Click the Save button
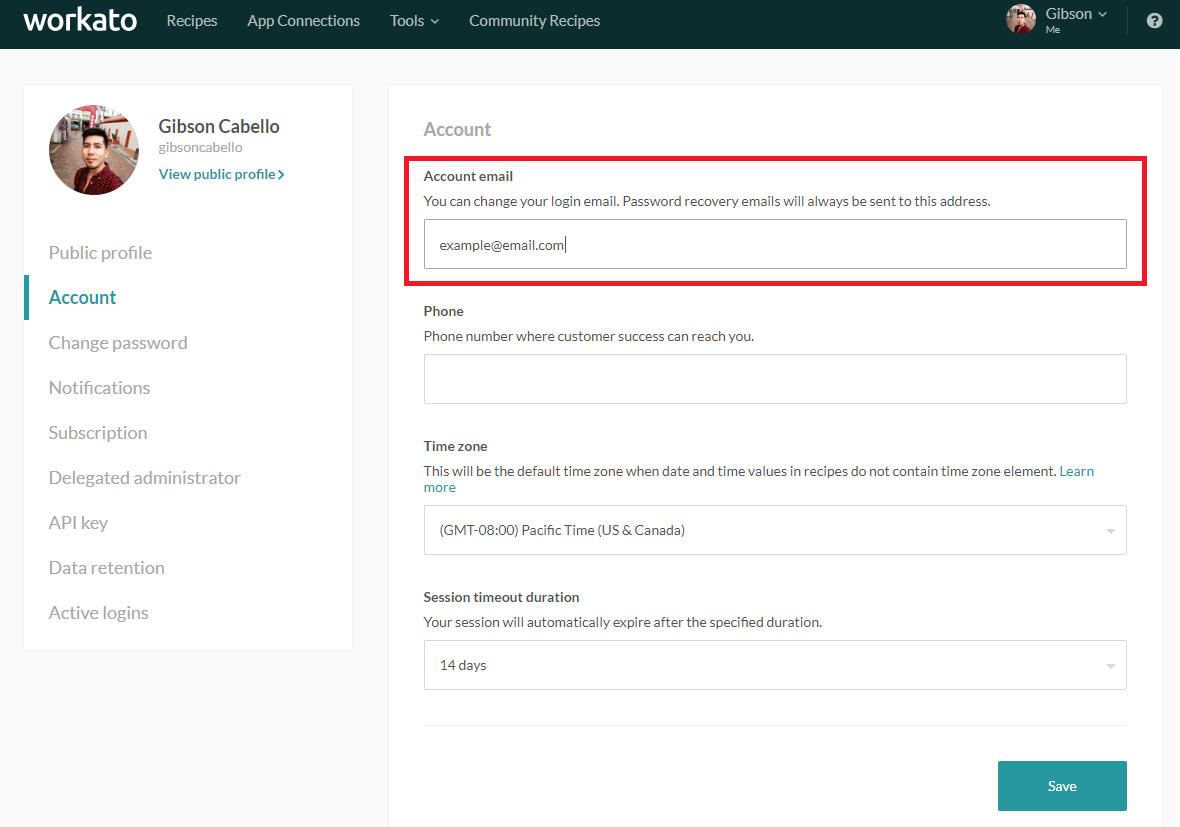This screenshot has width=1180, height=827. click(1062, 786)
